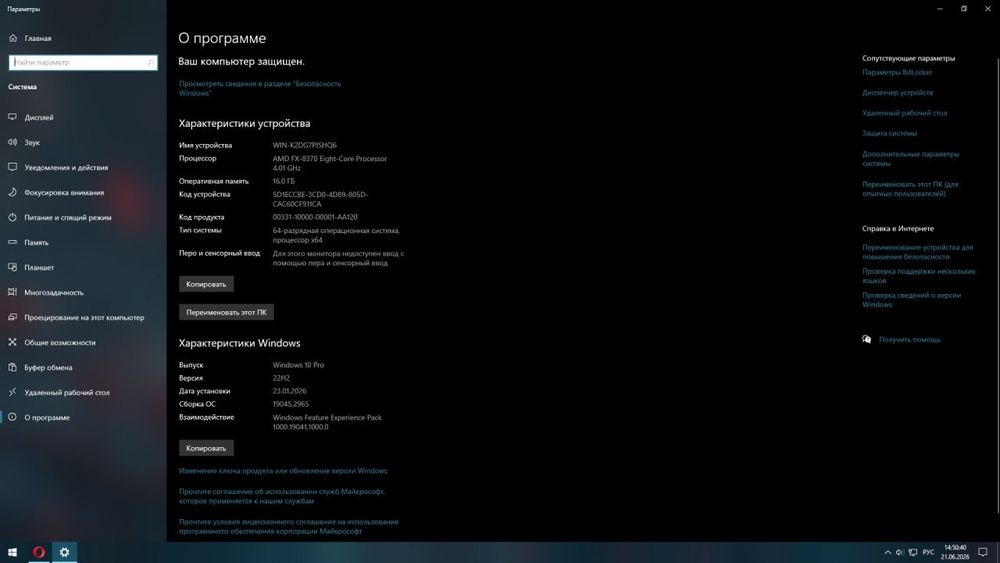Click Проецирование на этот компьютер icon

[x=12, y=317]
